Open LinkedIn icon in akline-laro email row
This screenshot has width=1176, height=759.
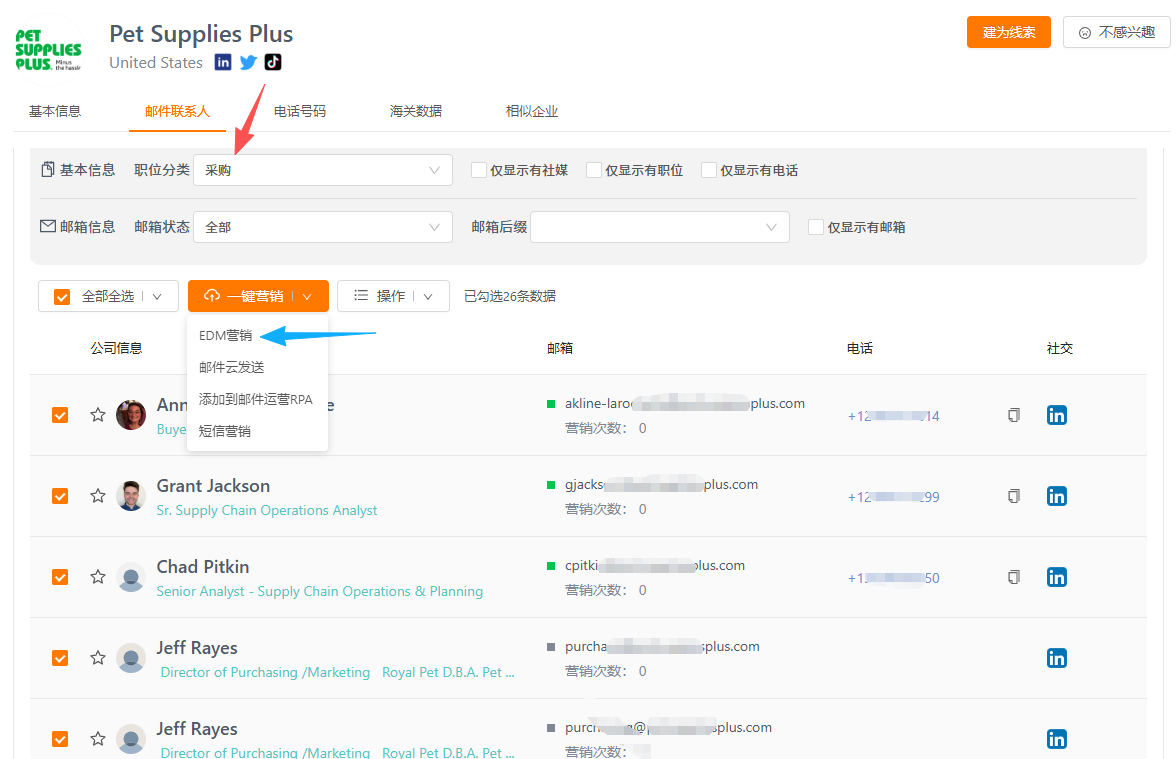point(1057,415)
